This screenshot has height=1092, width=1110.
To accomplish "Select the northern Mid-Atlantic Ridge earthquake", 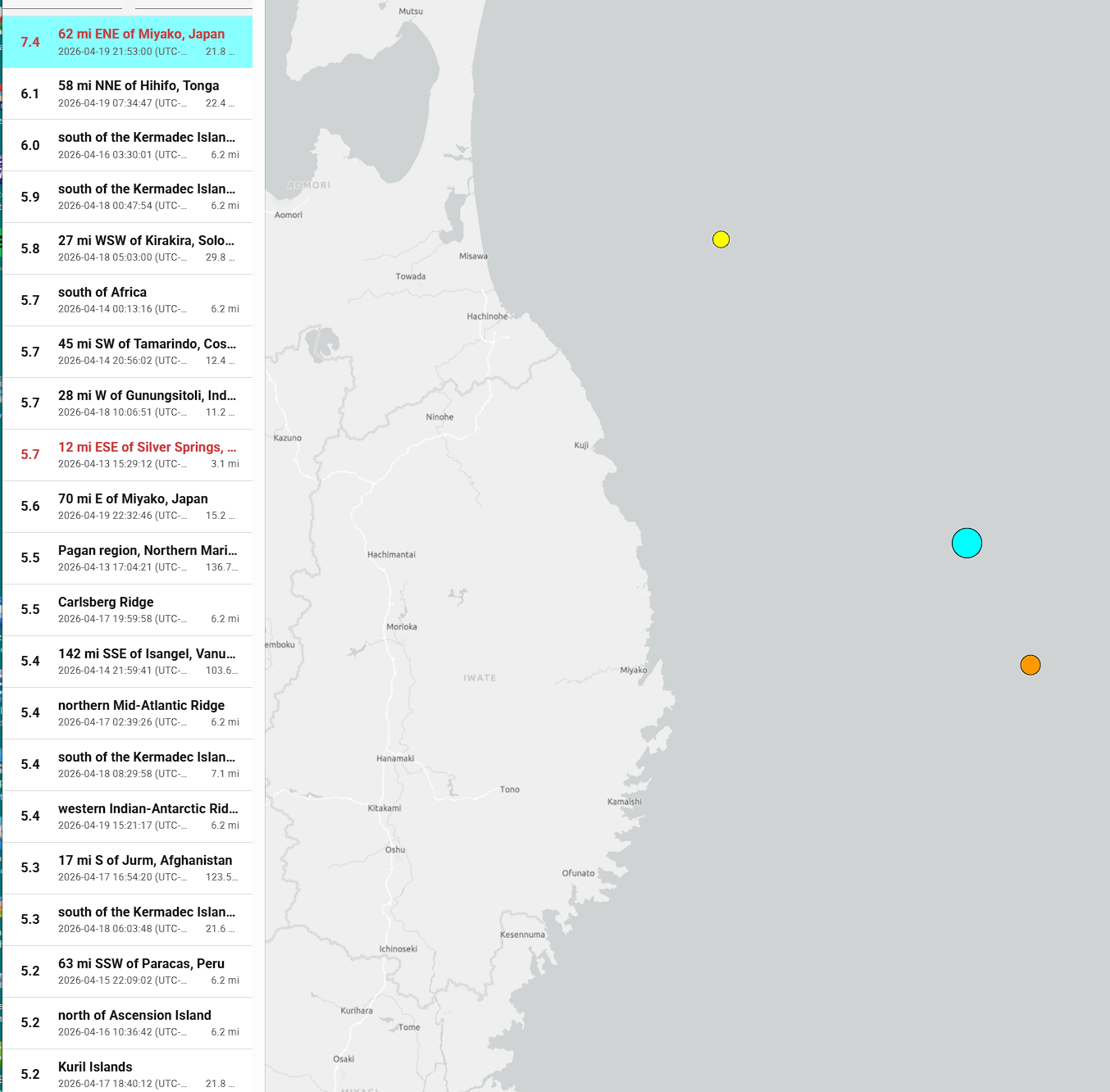I will point(141,706).
